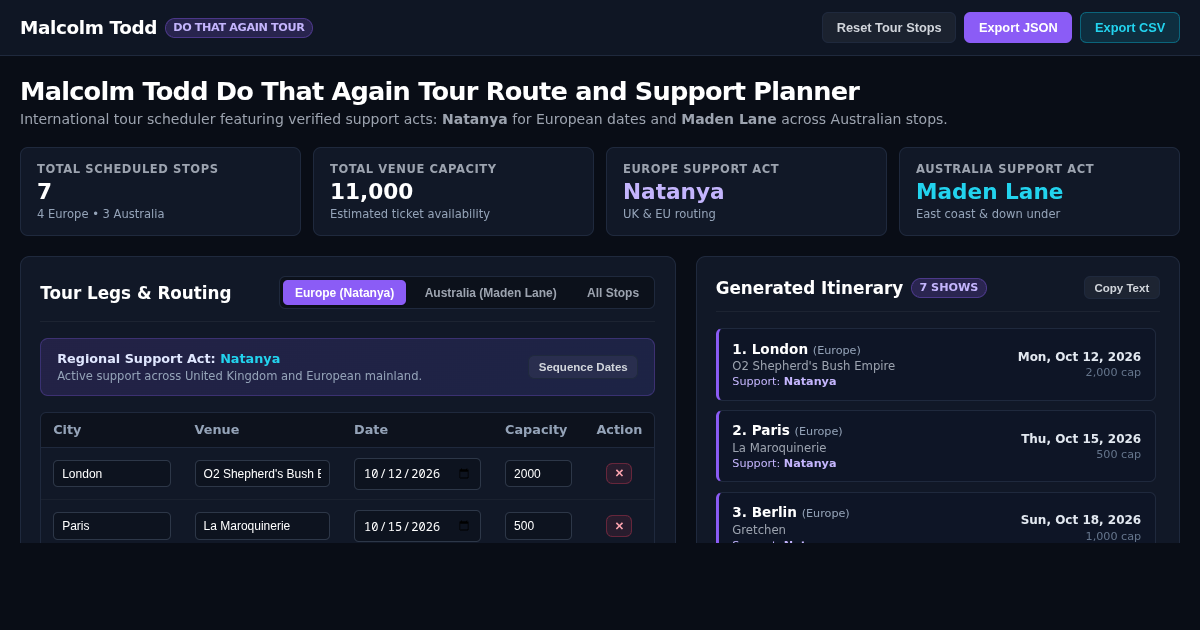Click the Generated Itinerary heading
This screenshot has width=1200, height=630.
809,288
